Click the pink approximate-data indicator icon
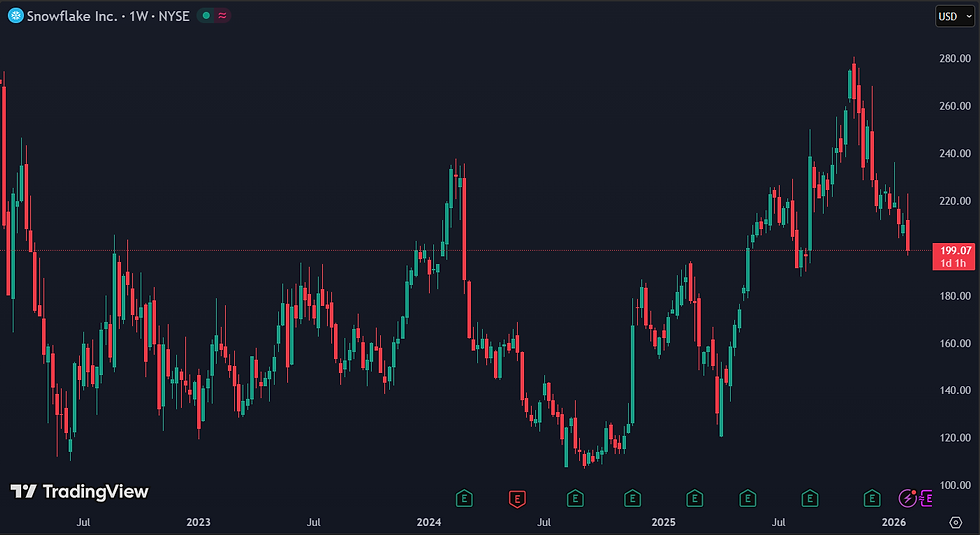 (x=222, y=16)
